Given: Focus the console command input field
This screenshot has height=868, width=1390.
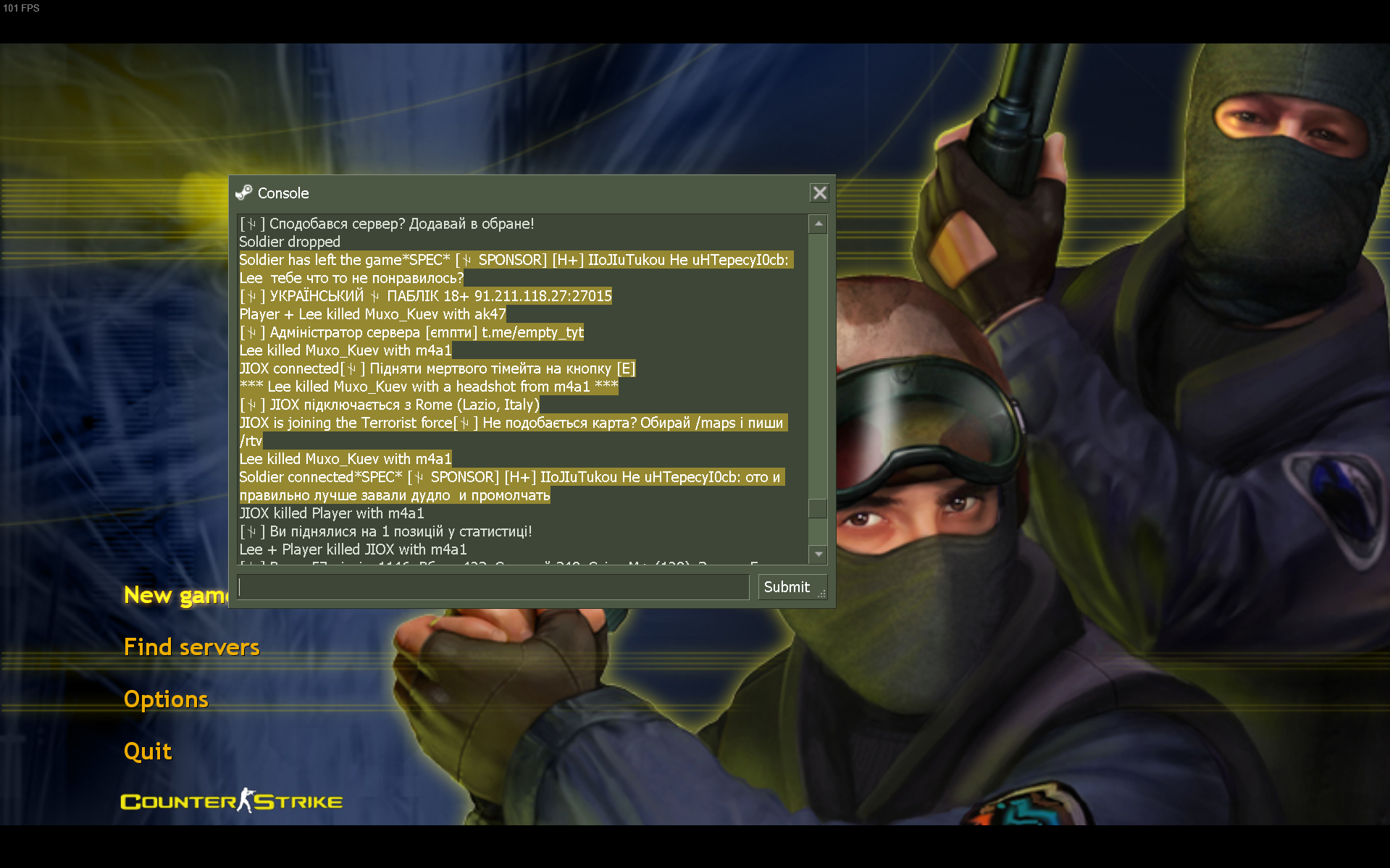Looking at the screenshot, I should [493, 587].
